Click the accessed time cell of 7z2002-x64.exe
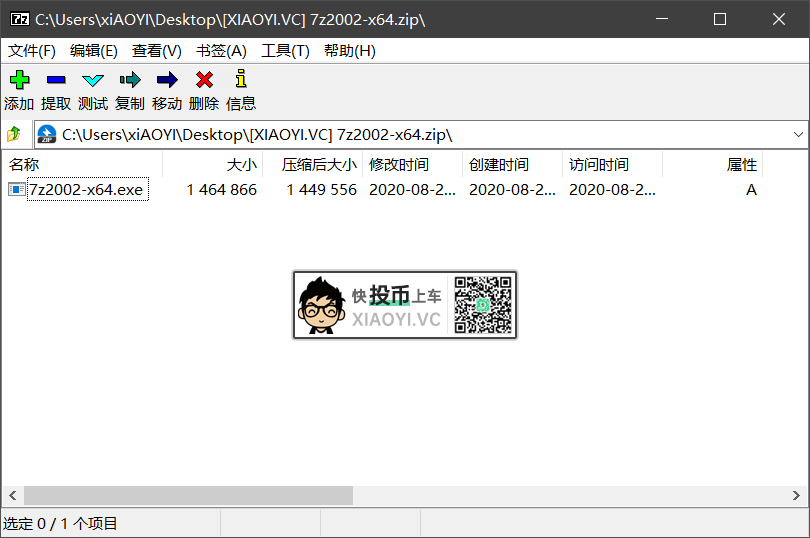The image size is (810, 538). click(612, 190)
